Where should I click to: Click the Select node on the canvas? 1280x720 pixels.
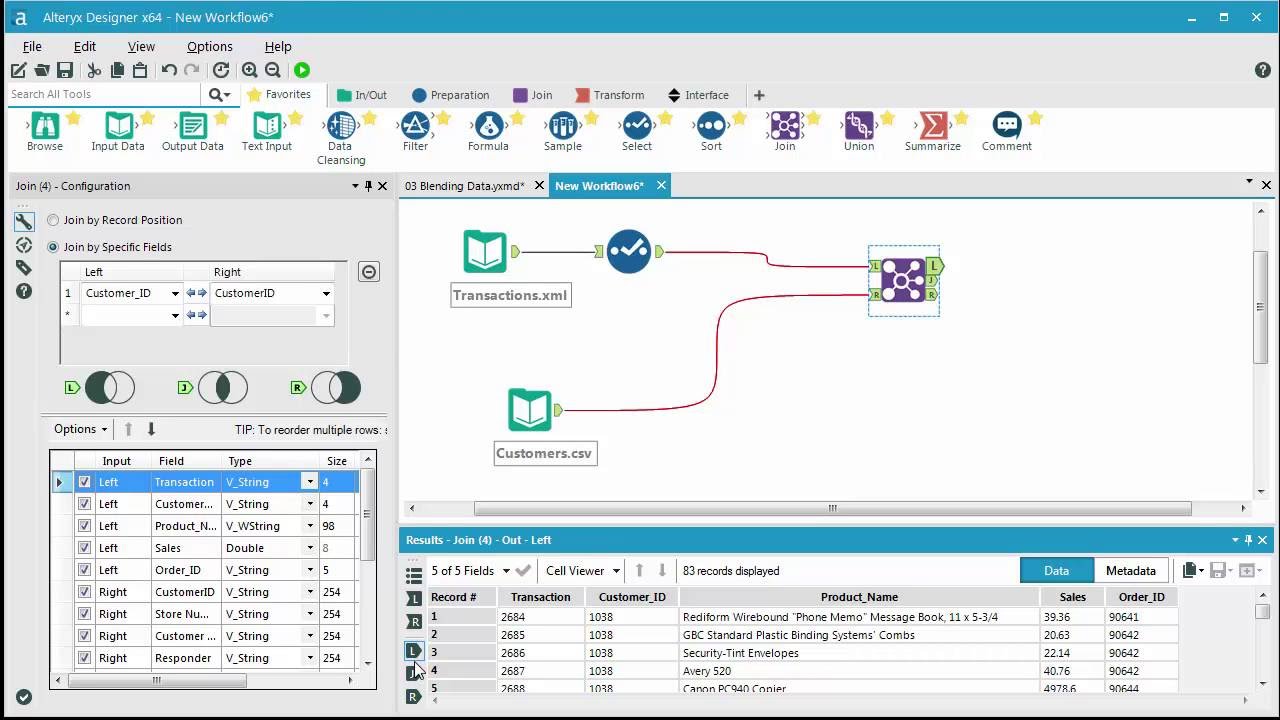pos(629,252)
